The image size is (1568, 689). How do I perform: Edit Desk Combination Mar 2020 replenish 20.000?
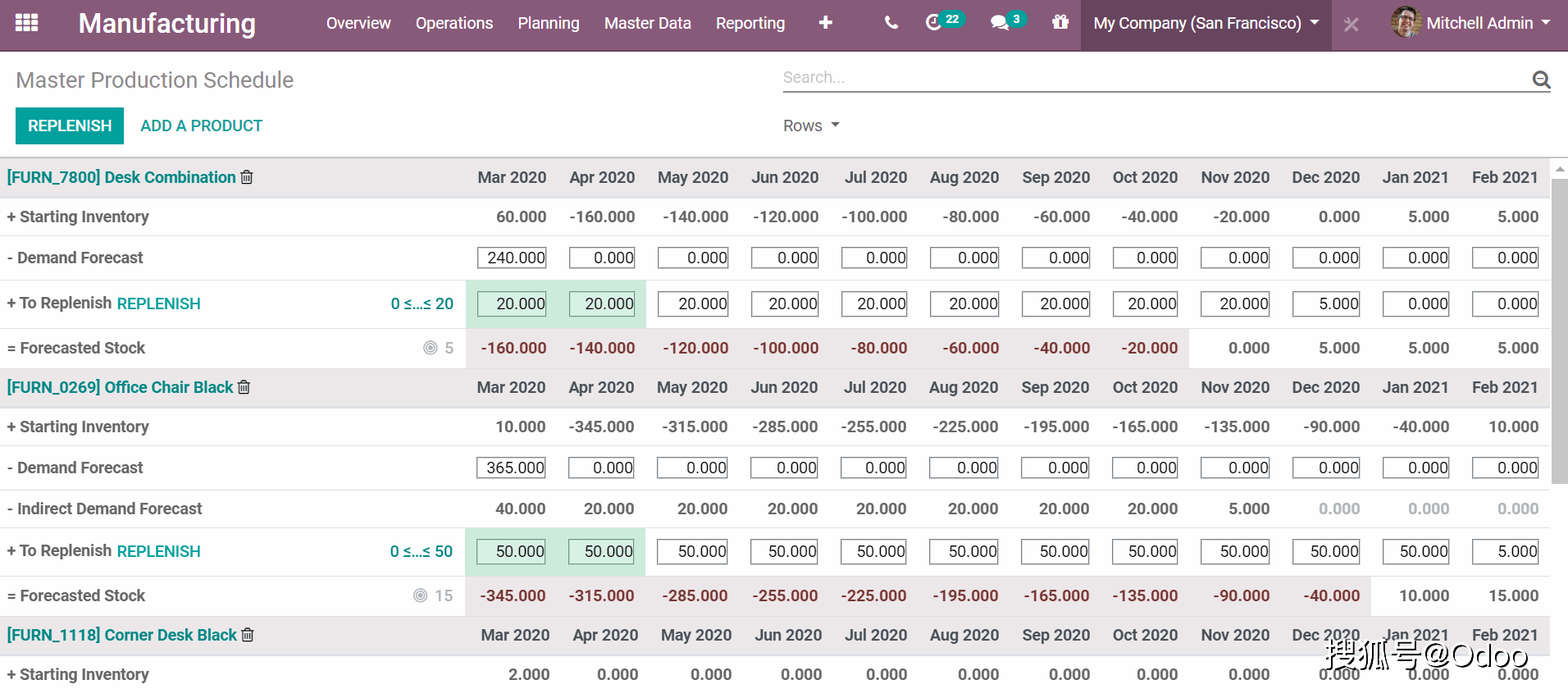point(513,303)
